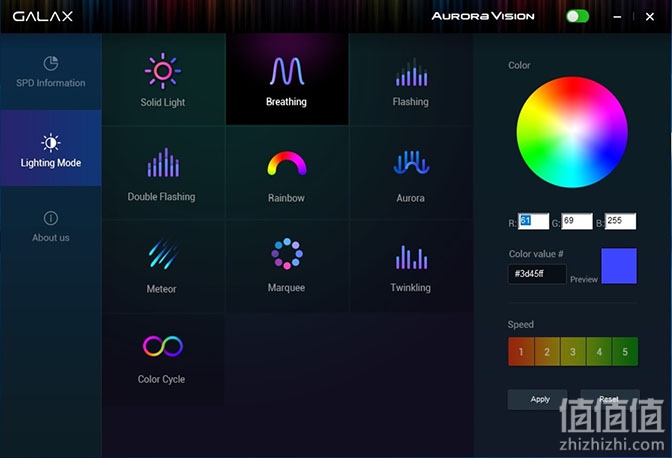Click the Twinkling label text
672x458 pixels.
pos(411,287)
